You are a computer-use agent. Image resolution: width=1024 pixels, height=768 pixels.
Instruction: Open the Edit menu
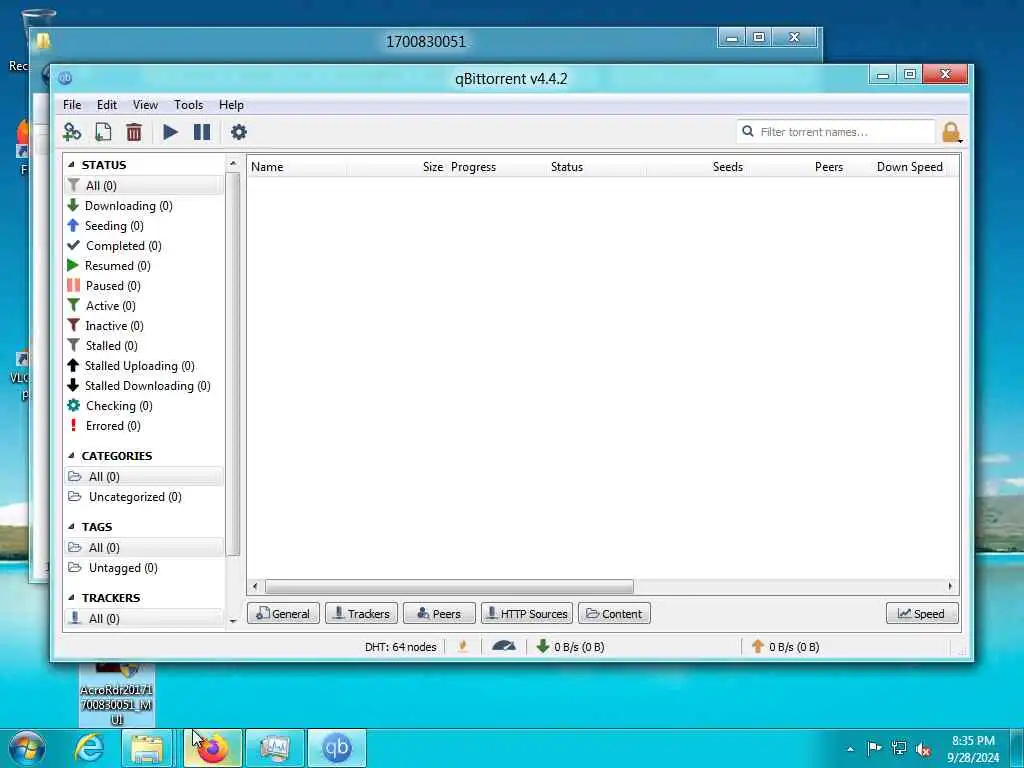point(106,104)
